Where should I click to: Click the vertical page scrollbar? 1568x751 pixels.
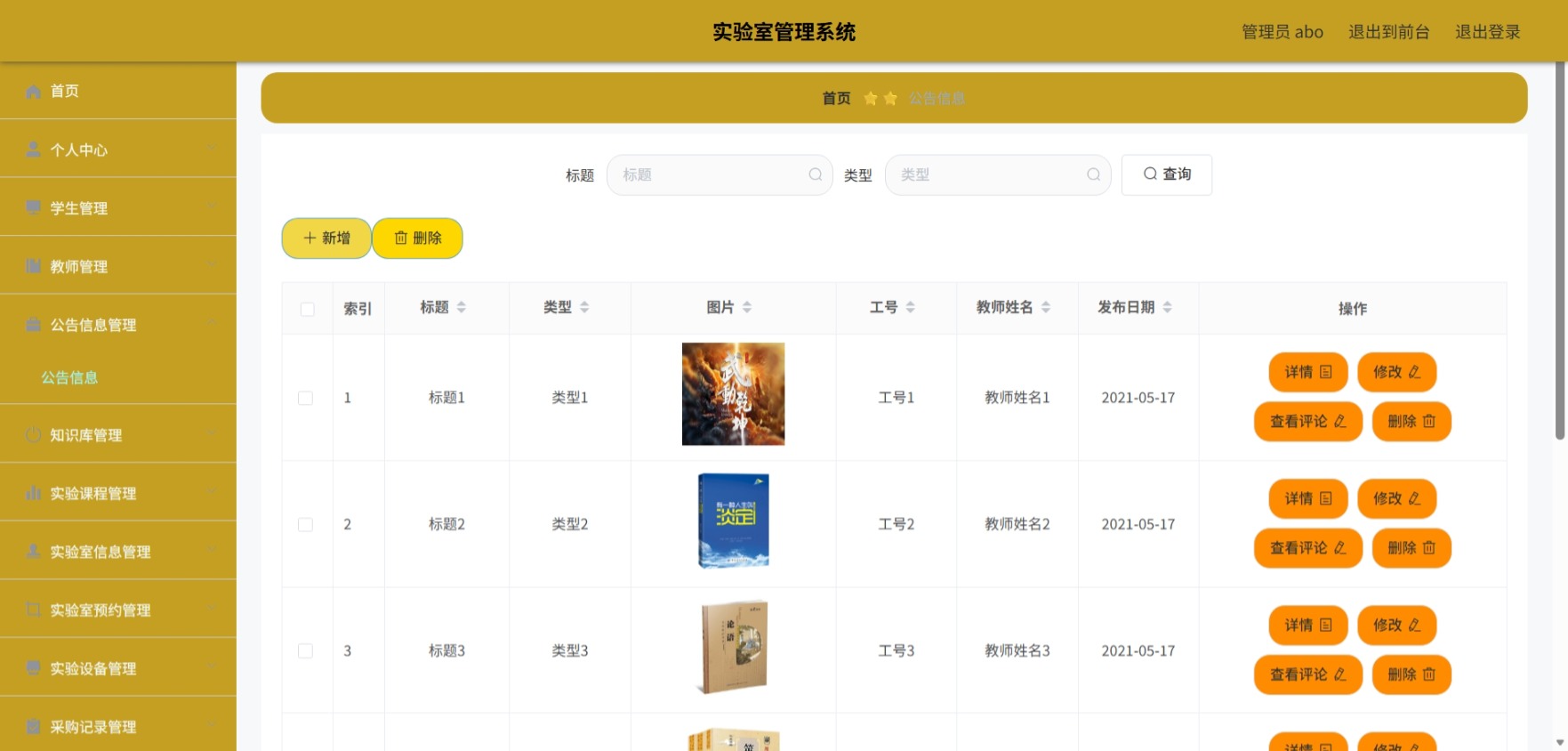tap(1560, 251)
